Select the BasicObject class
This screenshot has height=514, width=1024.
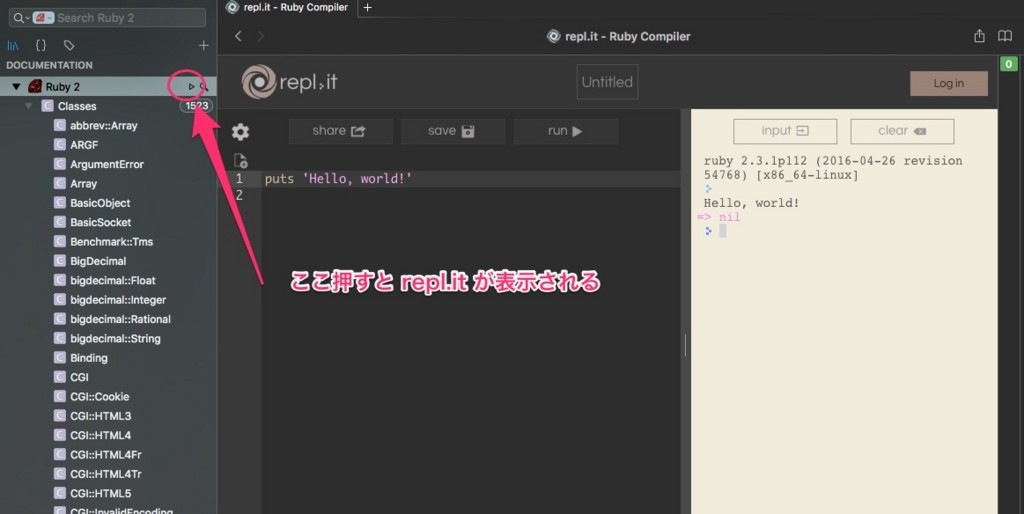[100, 203]
